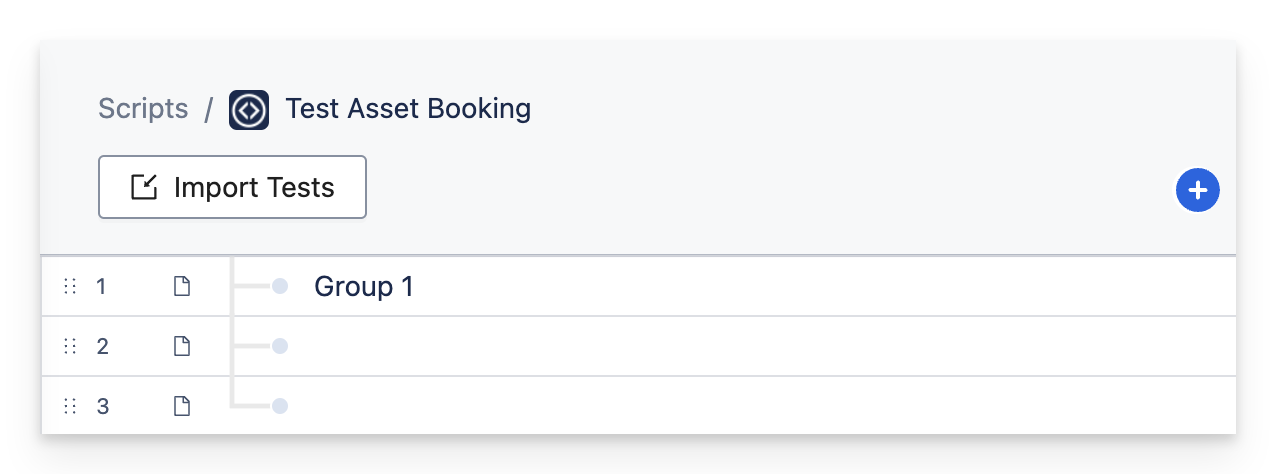Click the tree node dot in row 3
This screenshot has width=1276, height=474.
[x=280, y=406]
